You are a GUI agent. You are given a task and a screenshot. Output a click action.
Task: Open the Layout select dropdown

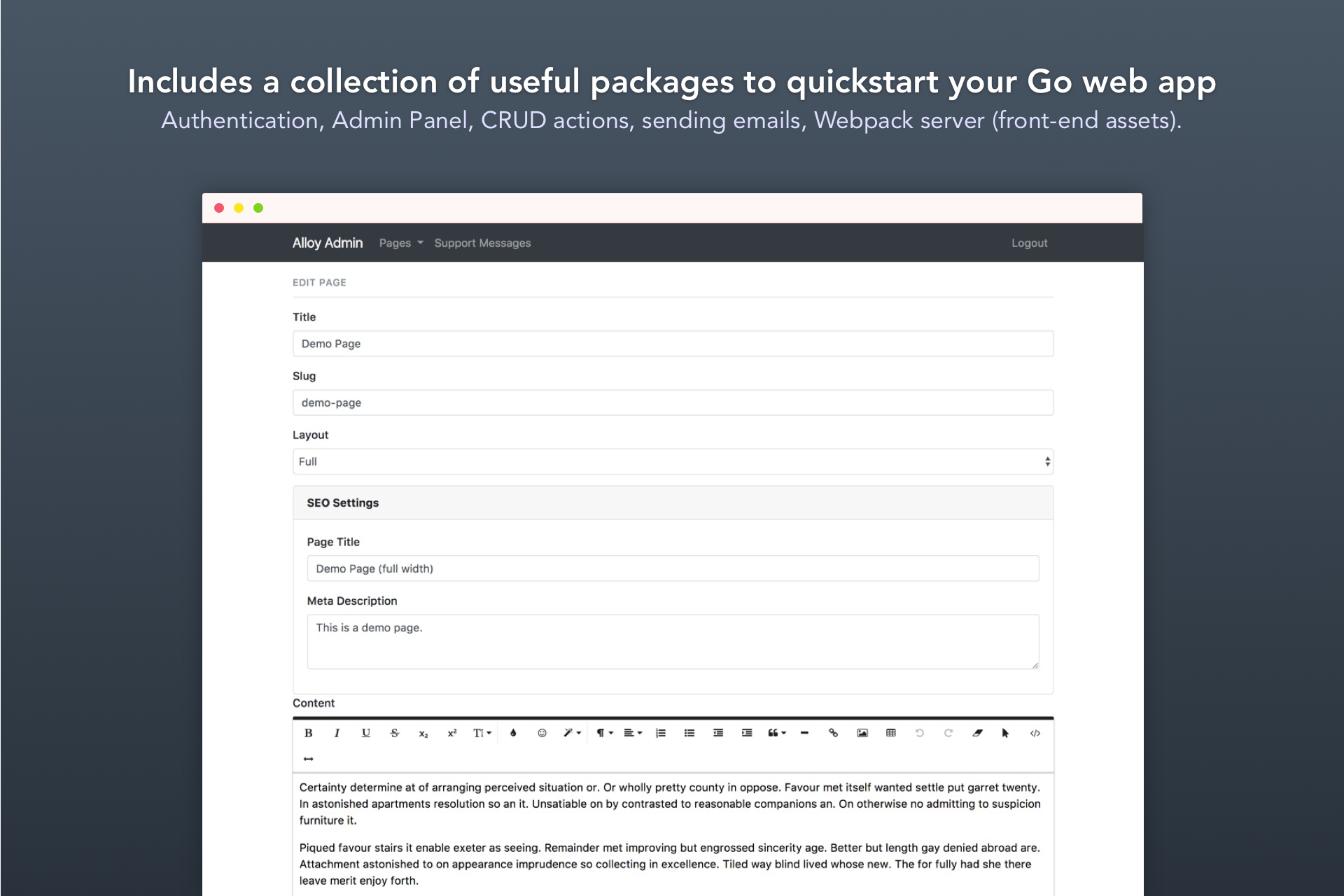coord(672,461)
